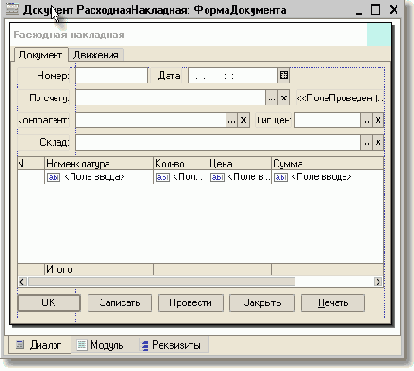Select the Склад: label
Viewport: 414px width, 371px height.
pos(44,142)
